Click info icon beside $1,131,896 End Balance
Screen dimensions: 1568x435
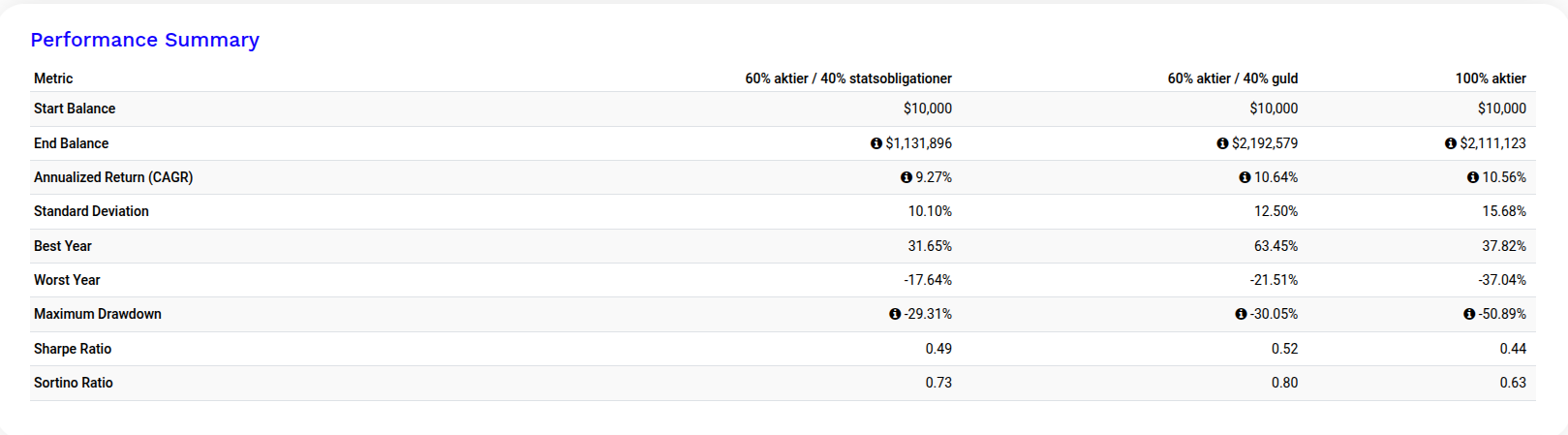pos(876,143)
